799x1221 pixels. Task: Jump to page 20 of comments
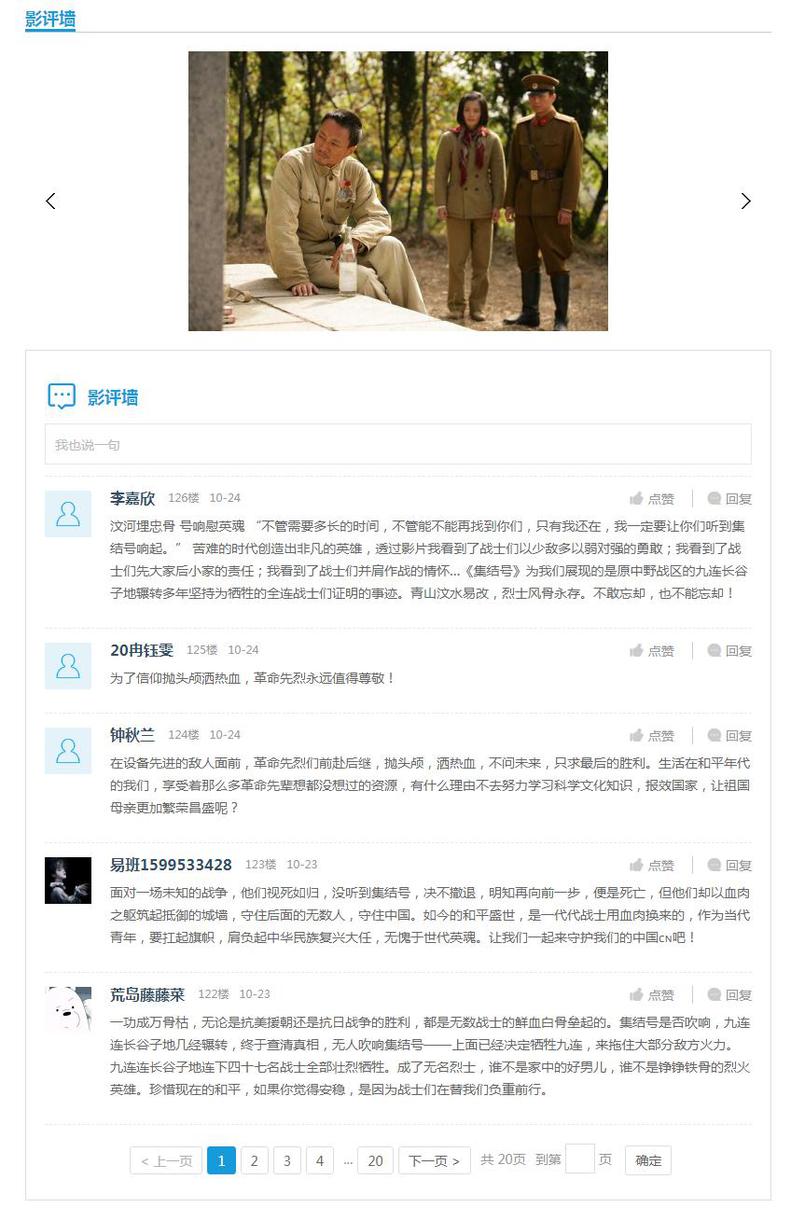coord(375,1160)
